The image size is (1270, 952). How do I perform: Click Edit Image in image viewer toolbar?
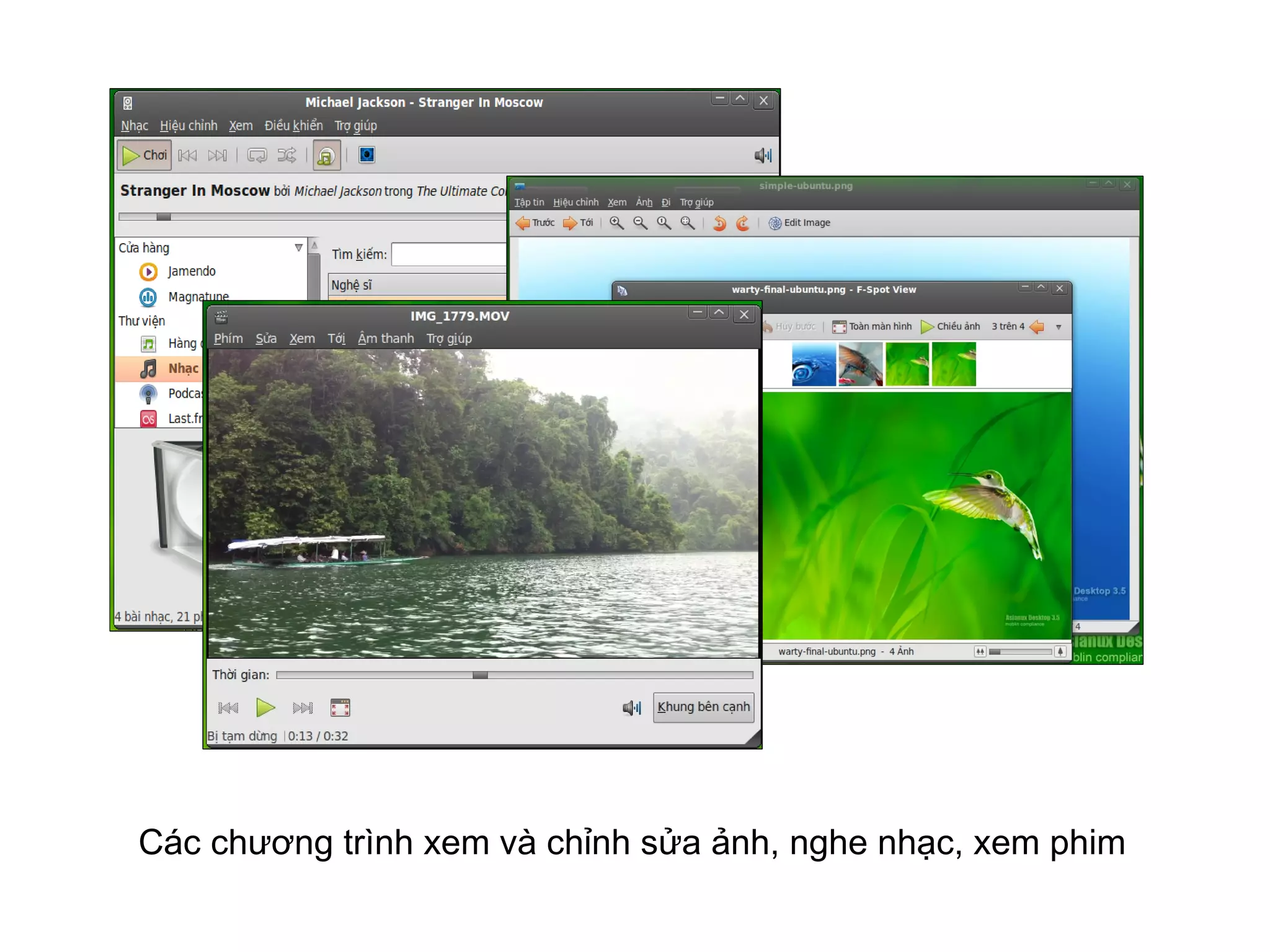coord(799,223)
